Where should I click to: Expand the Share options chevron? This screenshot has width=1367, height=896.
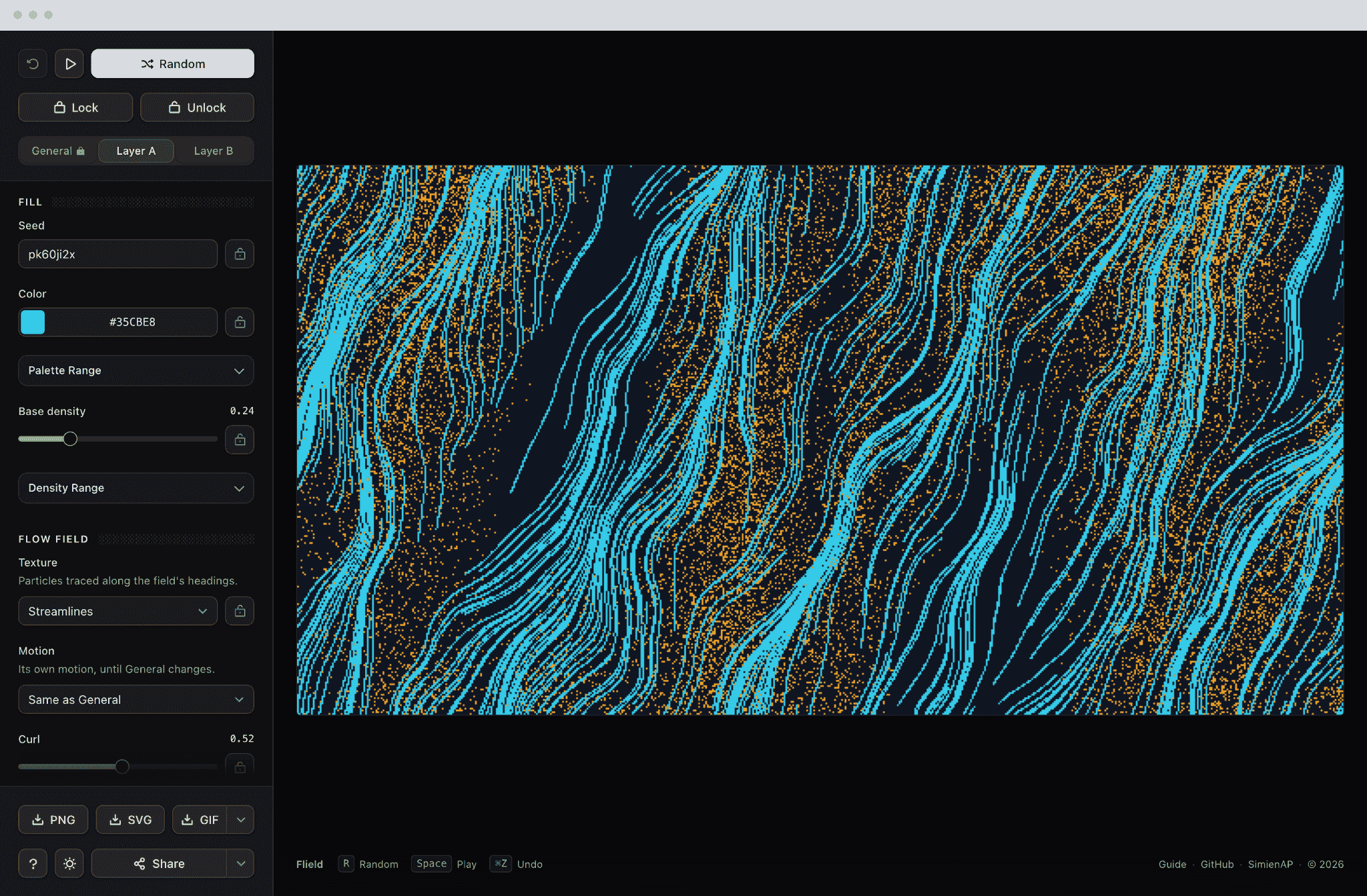(x=241, y=863)
